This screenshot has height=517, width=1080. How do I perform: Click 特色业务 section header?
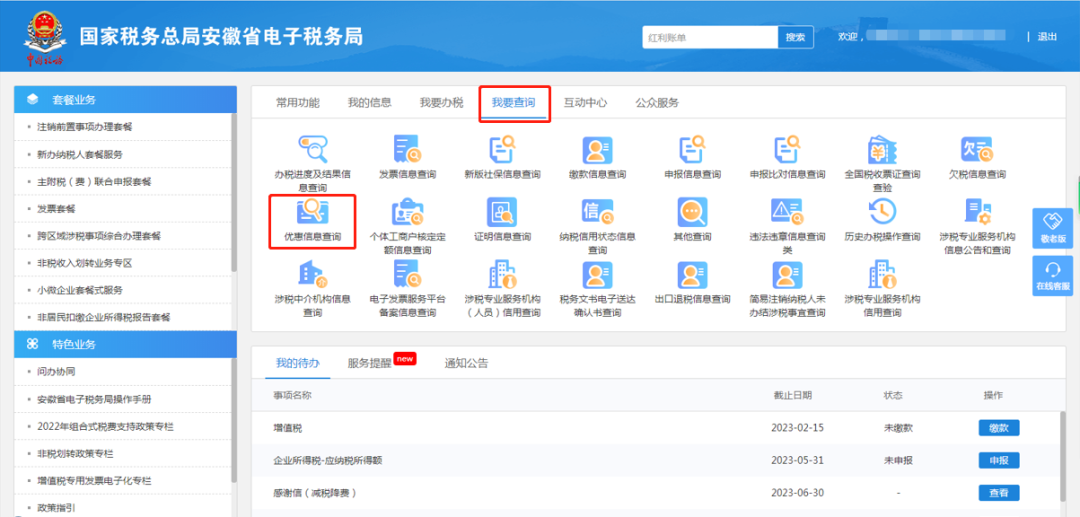pyautogui.click(x=125, y=344)
